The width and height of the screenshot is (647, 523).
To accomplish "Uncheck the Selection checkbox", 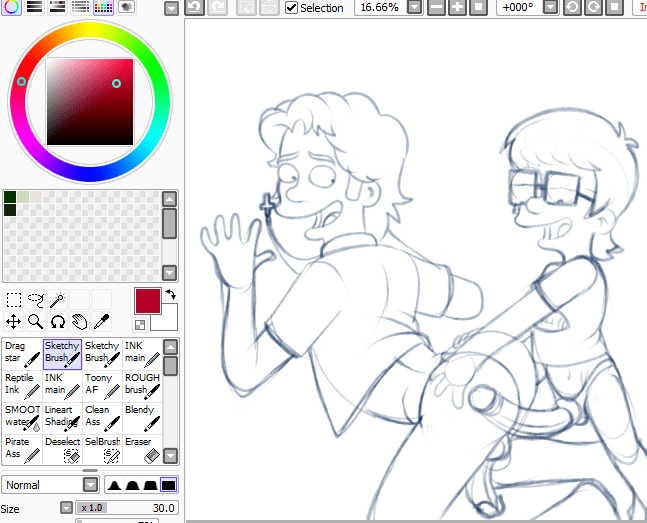I will coord(291,7).
